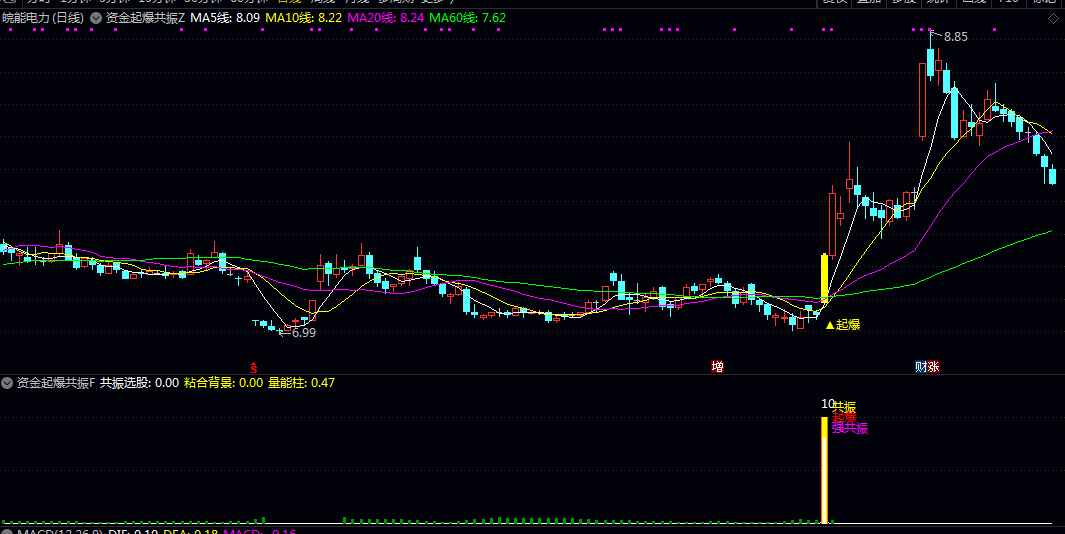Click the diamond icon at chart top right
1065x534 pixels.
[1052, 18]
